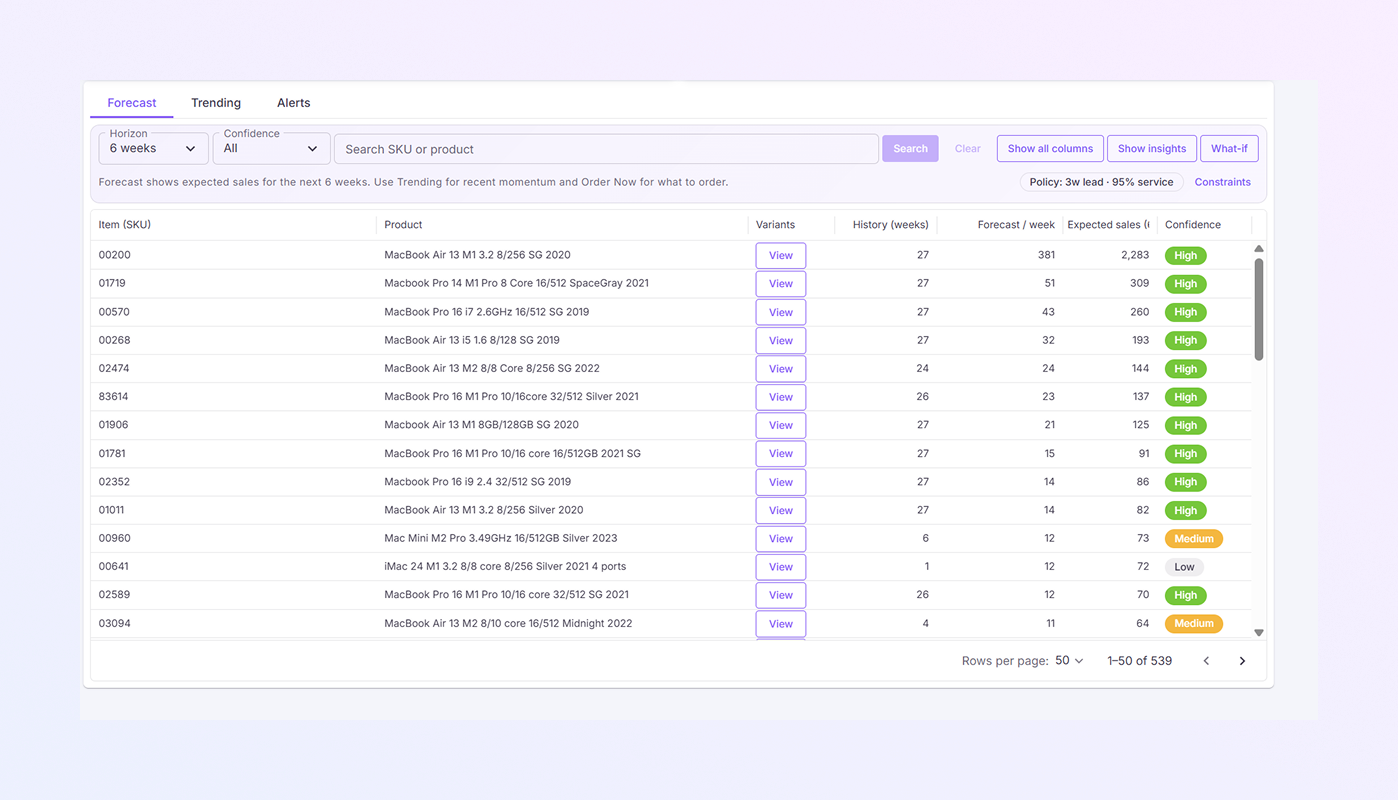
Task: Click High badge for SKU 02589
Action: 1186,595
